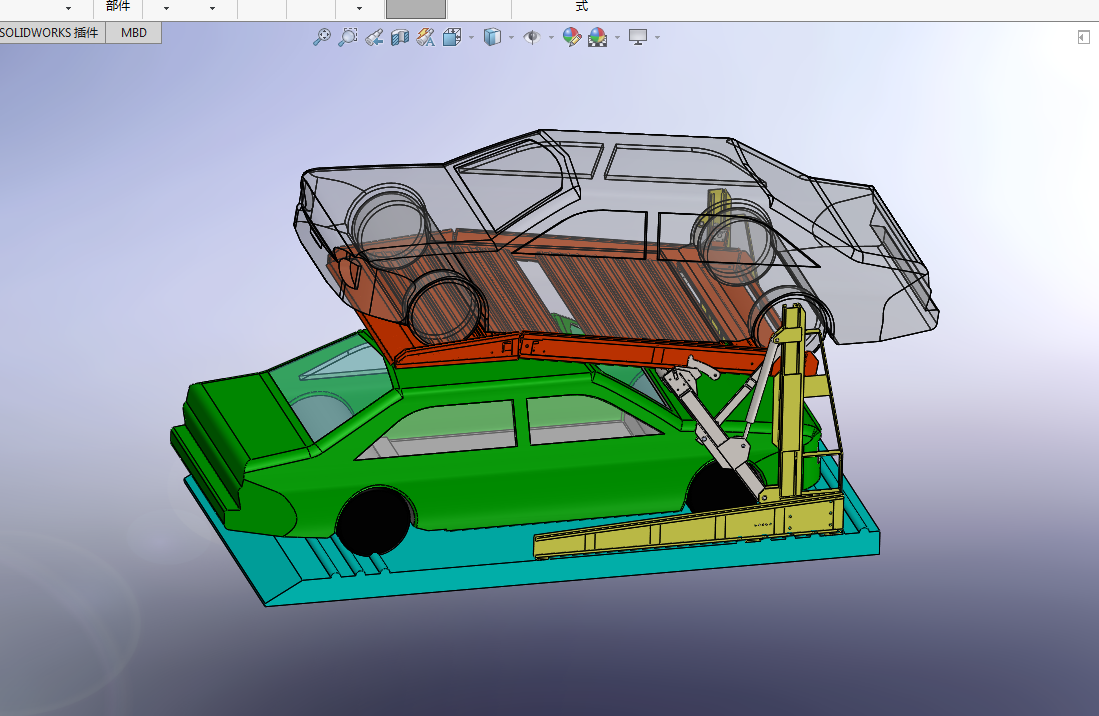Activate the Zoom to Area tool
Image resolution: width=1099 pixels, height=716 pixels.
click(x=347, y=37)
